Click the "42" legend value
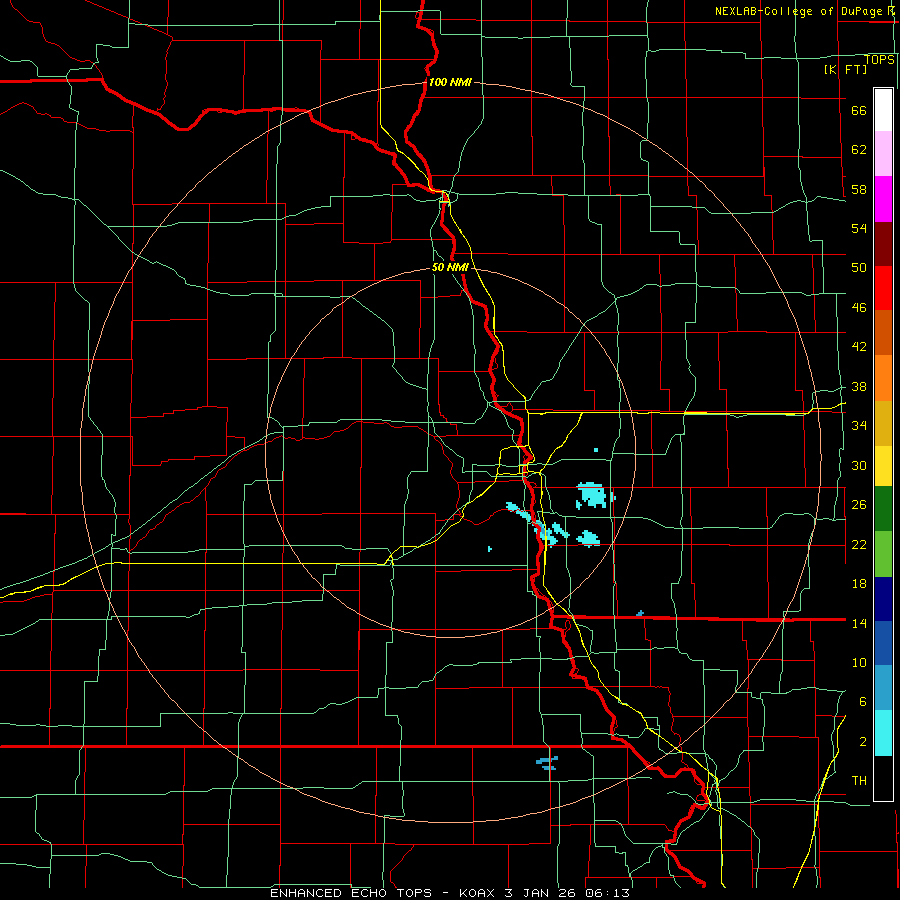900x900 pixels. [859, 347]
